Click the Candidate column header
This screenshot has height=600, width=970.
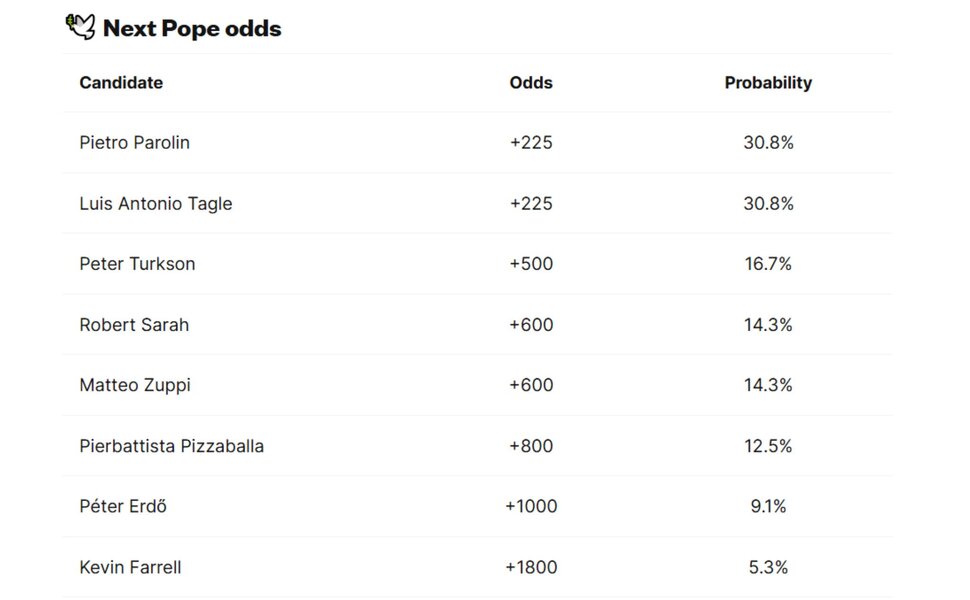(x=121, y=83)
